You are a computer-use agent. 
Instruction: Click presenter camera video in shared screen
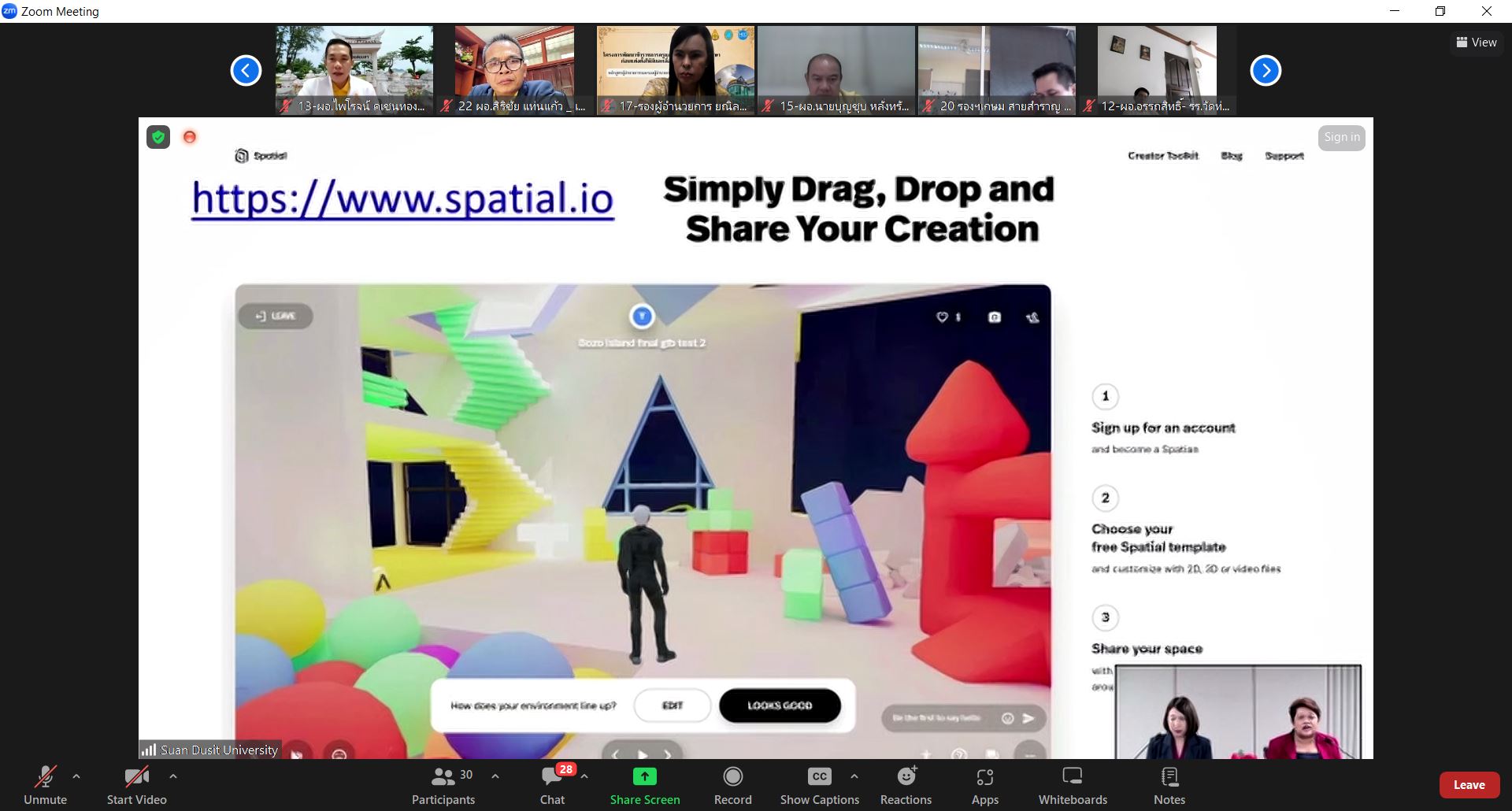pyautogui.click(x=1238, y=712)
